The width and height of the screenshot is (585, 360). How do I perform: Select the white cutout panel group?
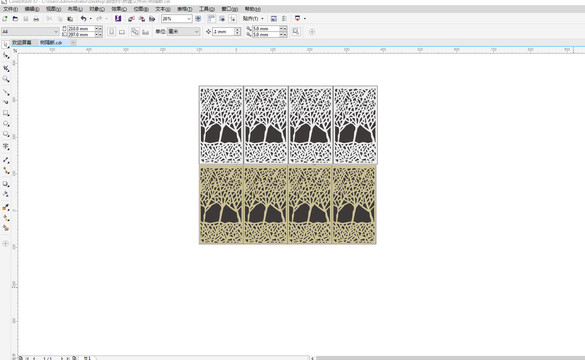coord(288,125)
